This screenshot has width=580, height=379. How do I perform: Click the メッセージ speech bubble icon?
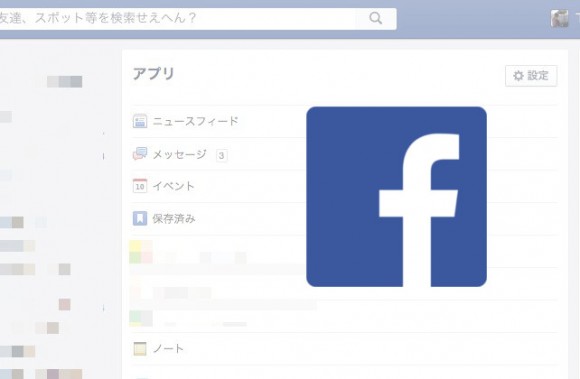(x=140, y=154)
